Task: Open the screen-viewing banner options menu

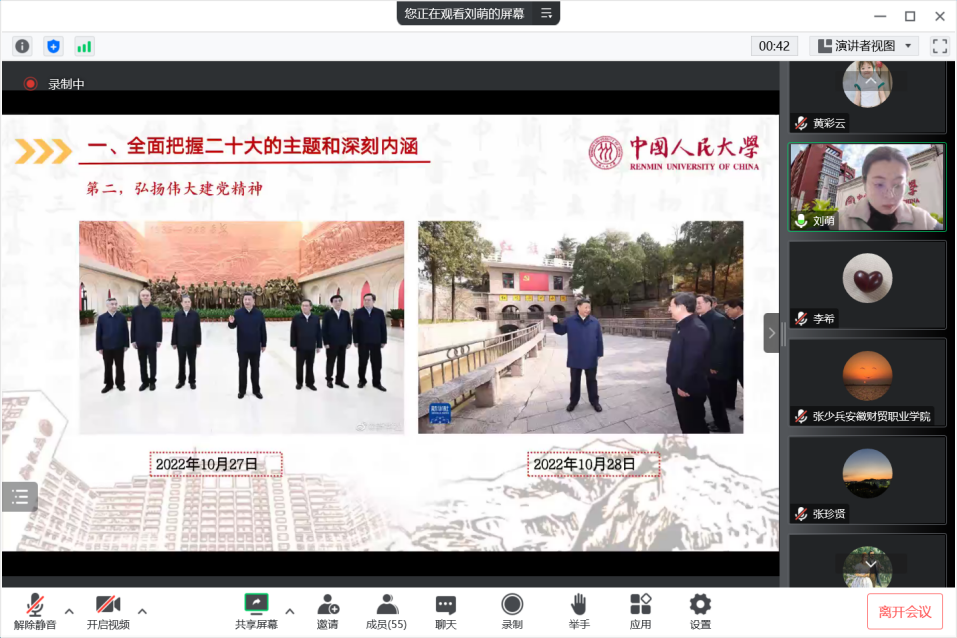Action: (x=546, y=13)
